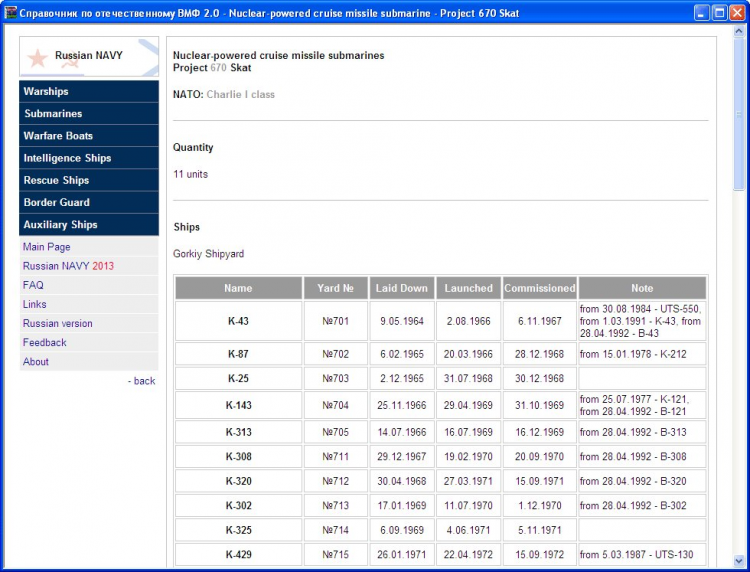Minimize the reference window
Image resolution: width=750 pixels, height=572 pixels.
pos(702,13)
